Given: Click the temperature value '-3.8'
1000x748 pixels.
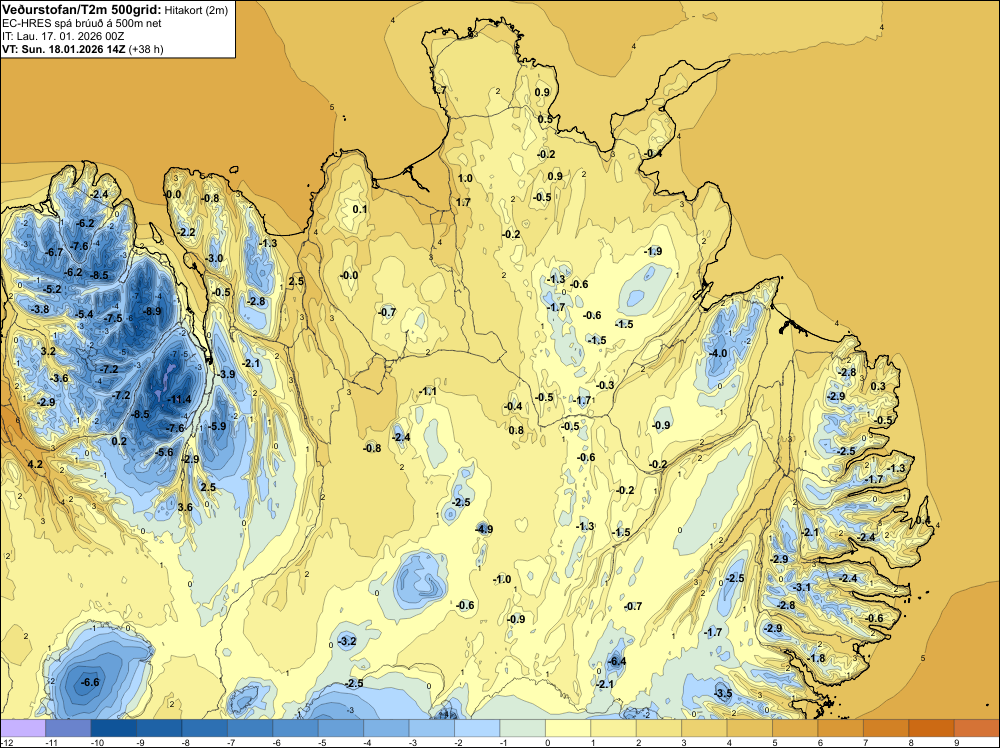Looking at the screenshot, I should 40,309.
